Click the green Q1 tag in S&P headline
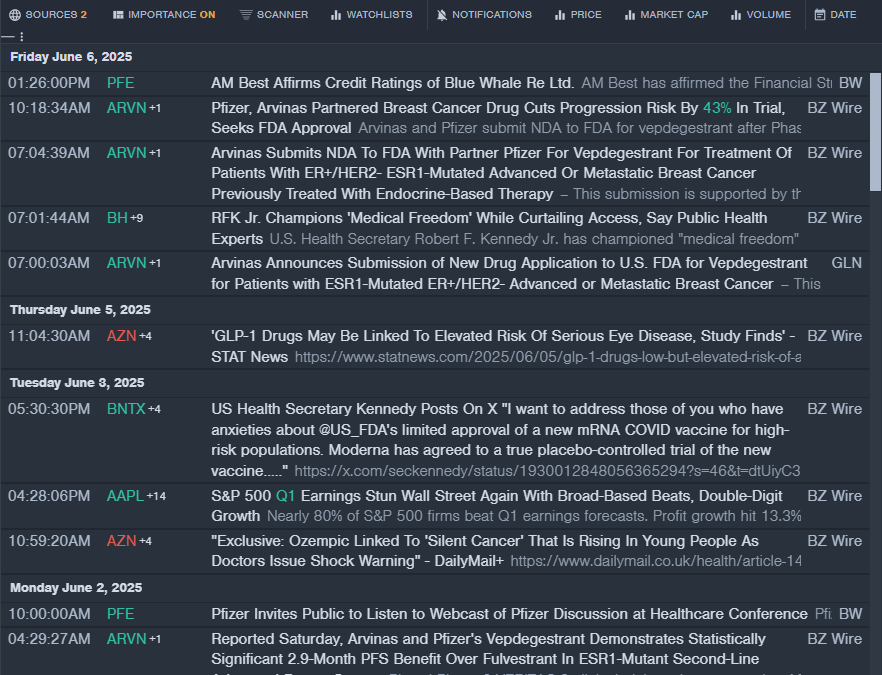The width and height of the screenshot is (882, 675). [285, 496]
